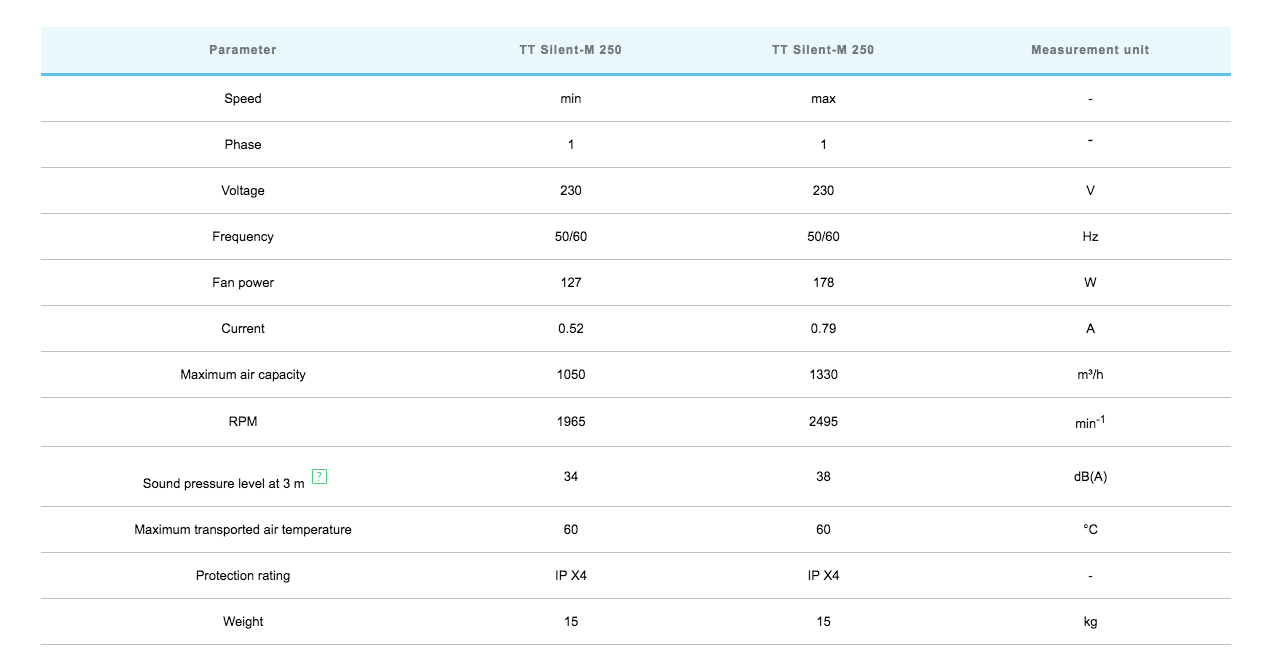
Task: Click the dB(A) measurement unit cell
Action: pos(1090,477)
